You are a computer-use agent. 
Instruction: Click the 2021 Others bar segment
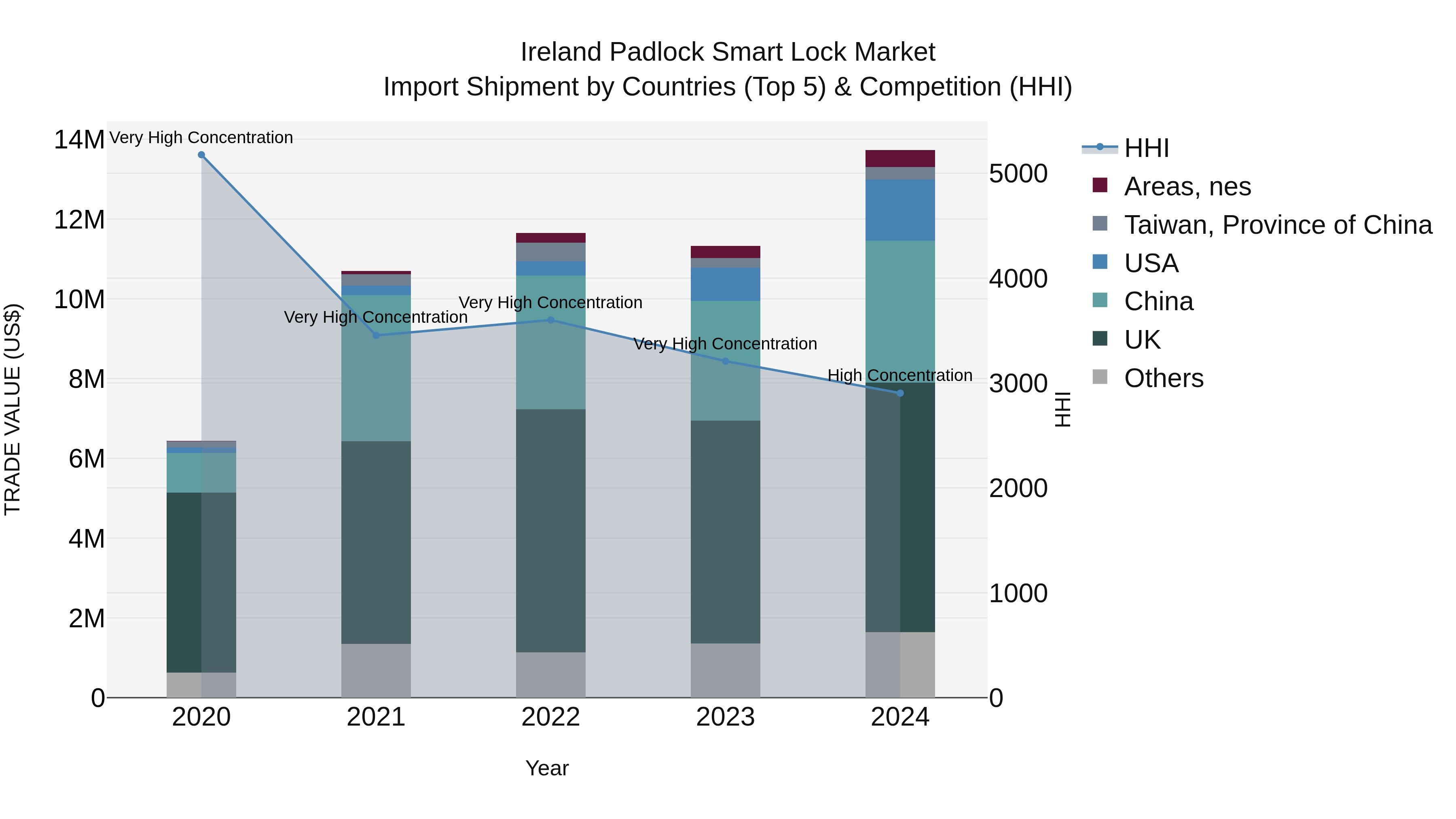(377, 670)
